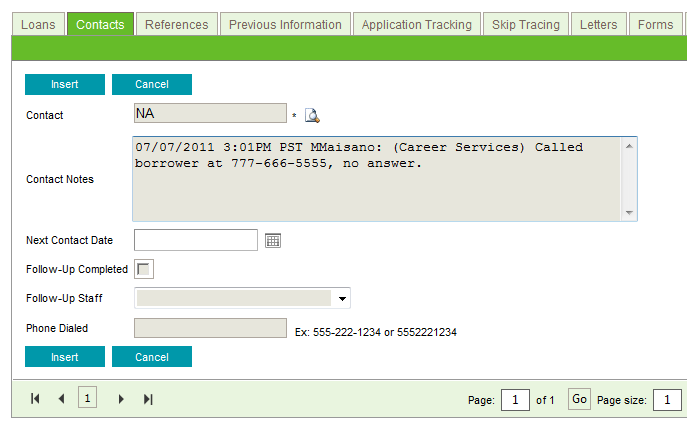Click the bottom Cancel button

[x=151, y=357]
